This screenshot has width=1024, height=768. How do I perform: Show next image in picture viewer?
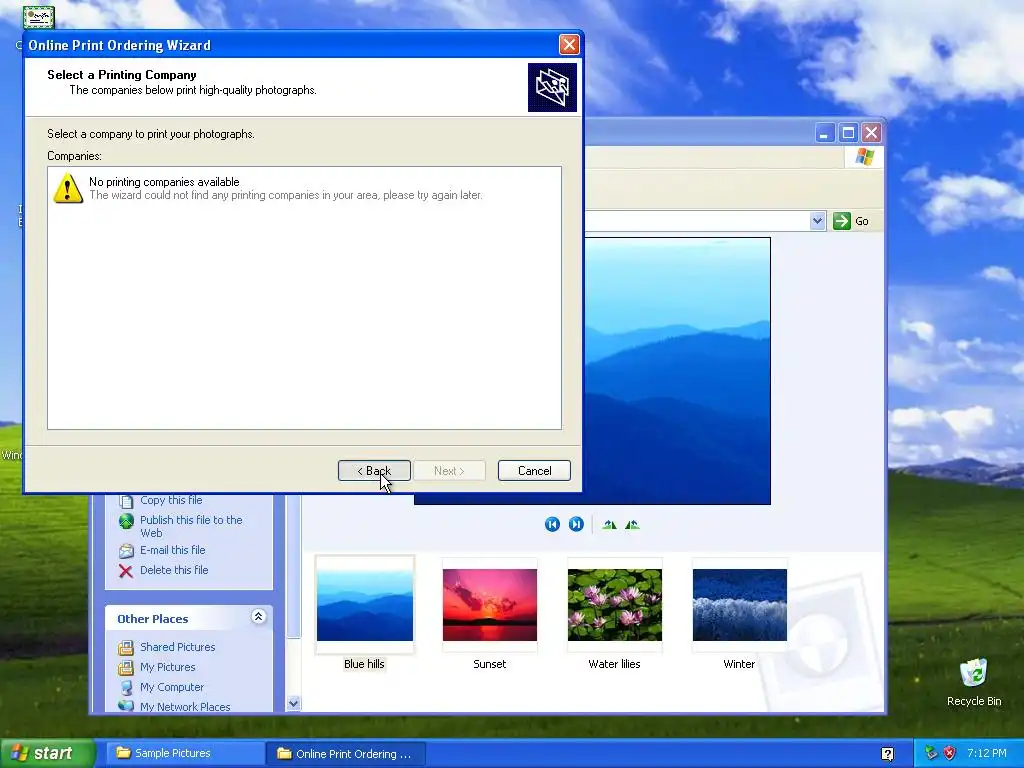(x=576, y=524)
